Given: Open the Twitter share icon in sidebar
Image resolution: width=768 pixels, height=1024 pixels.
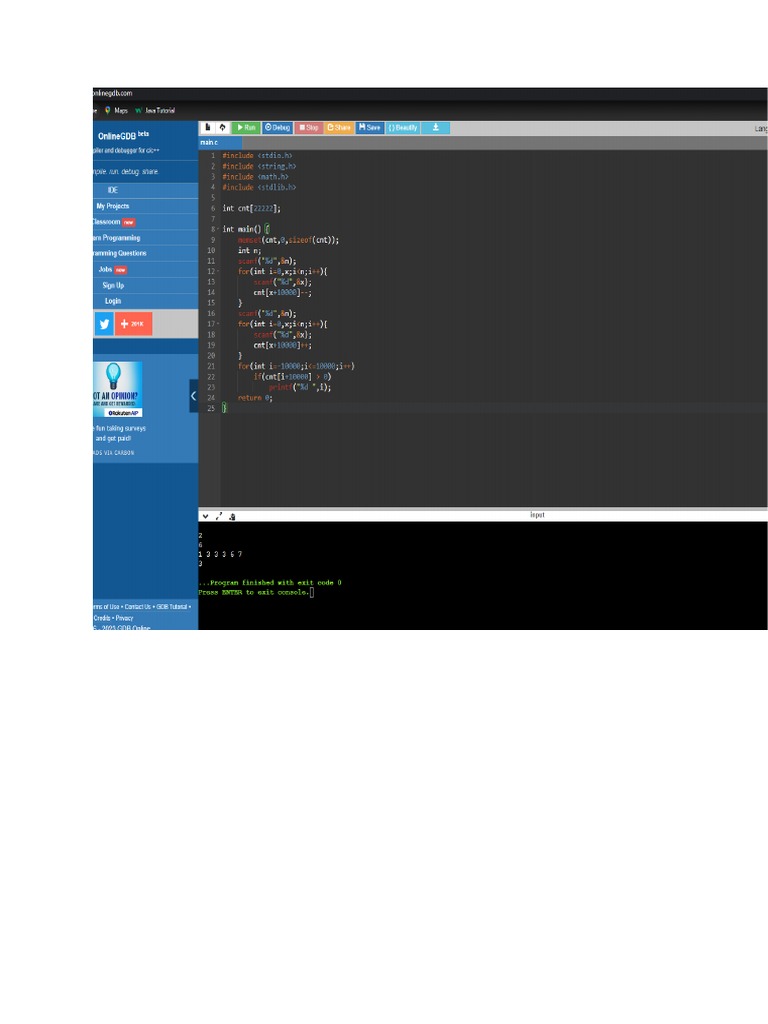Looking at the screenshot, I should pyautogui.click(x=103, y=324).
